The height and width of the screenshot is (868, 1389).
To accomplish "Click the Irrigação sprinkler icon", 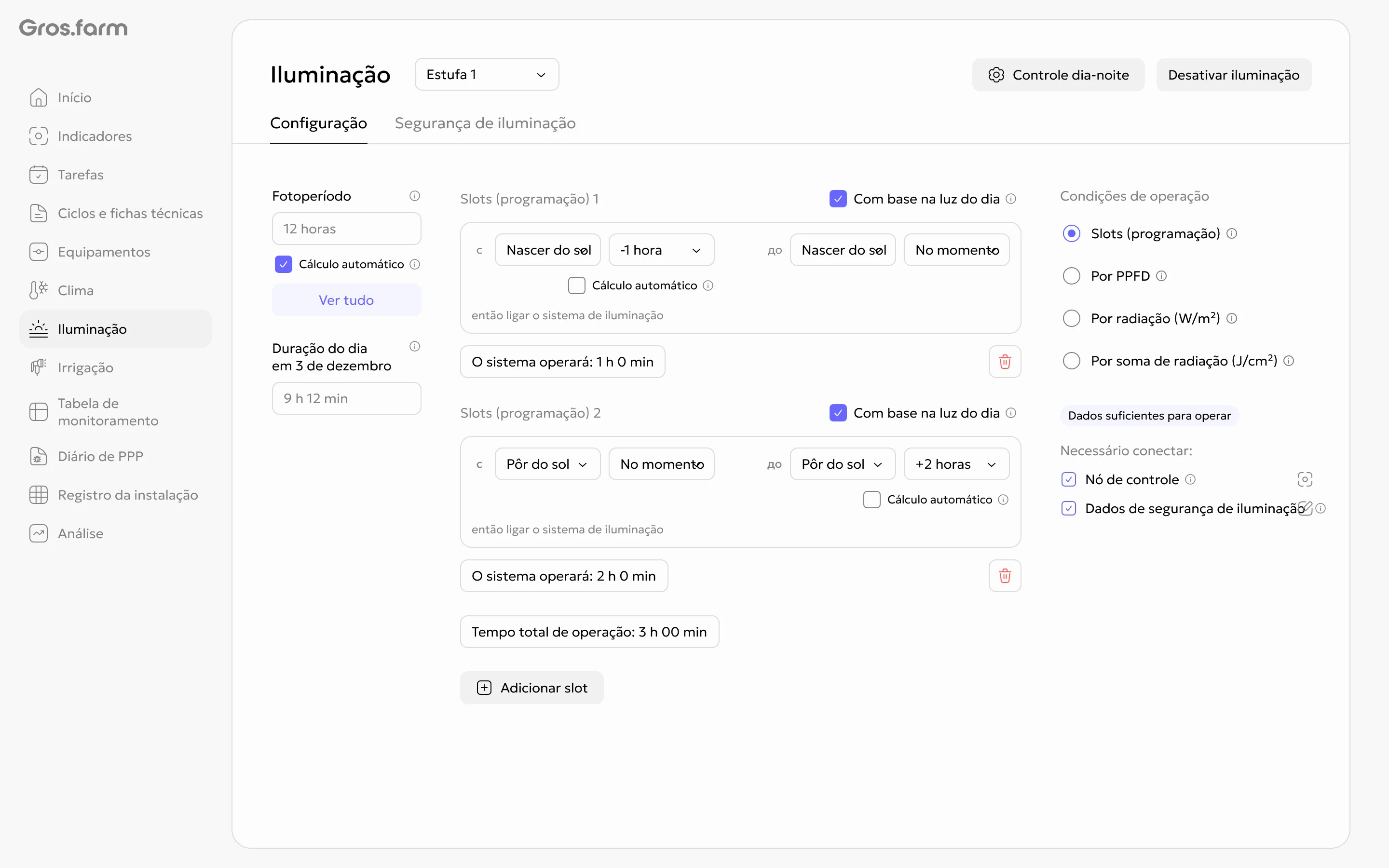I will 39,367.
